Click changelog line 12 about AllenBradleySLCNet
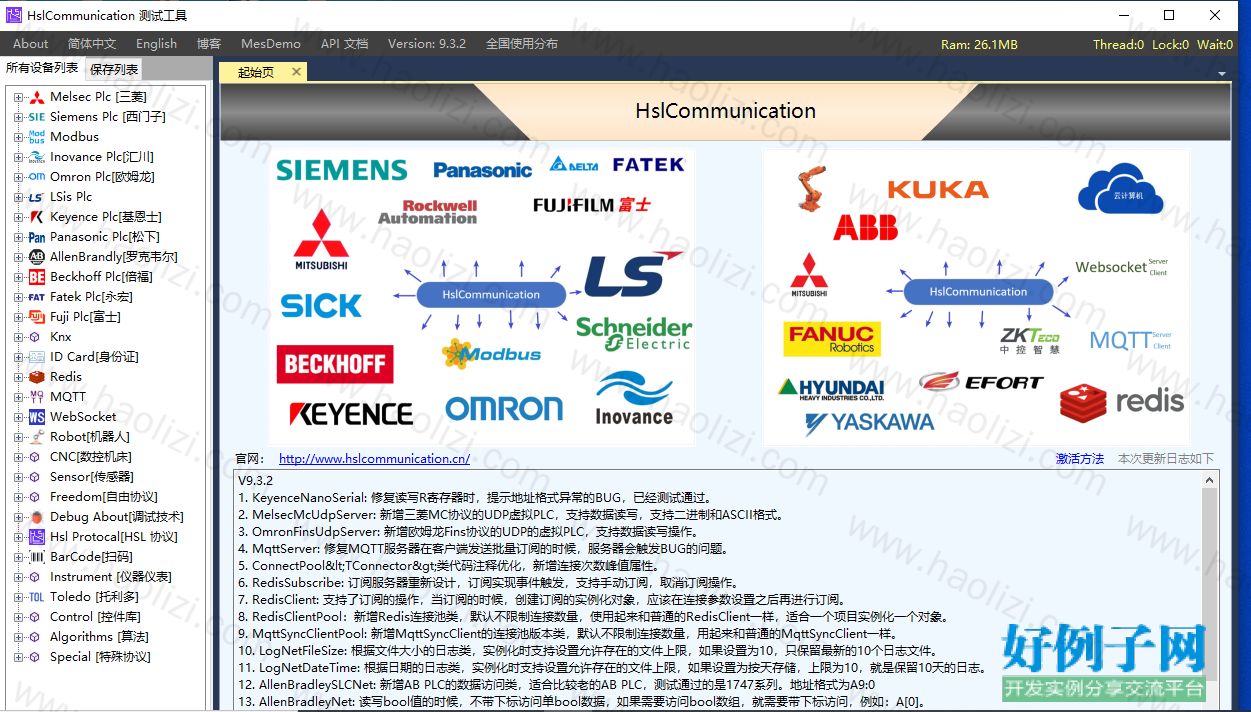The width and height of the screenshot is (1251, 712). 556,685
